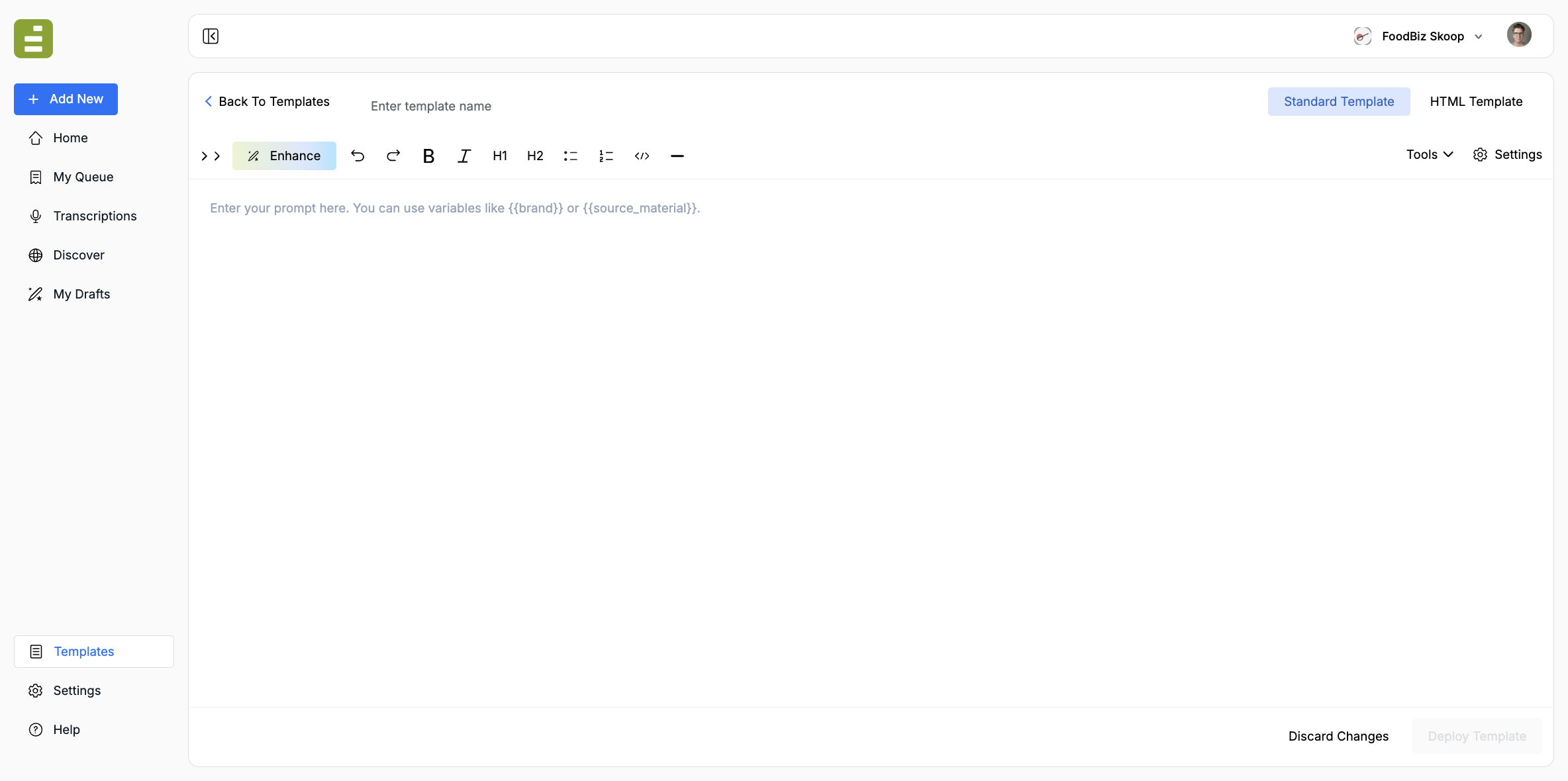Click Discard Changes
This screenshot has height=781, width=1568.
pyautogui.click(x=1338, y=736)
